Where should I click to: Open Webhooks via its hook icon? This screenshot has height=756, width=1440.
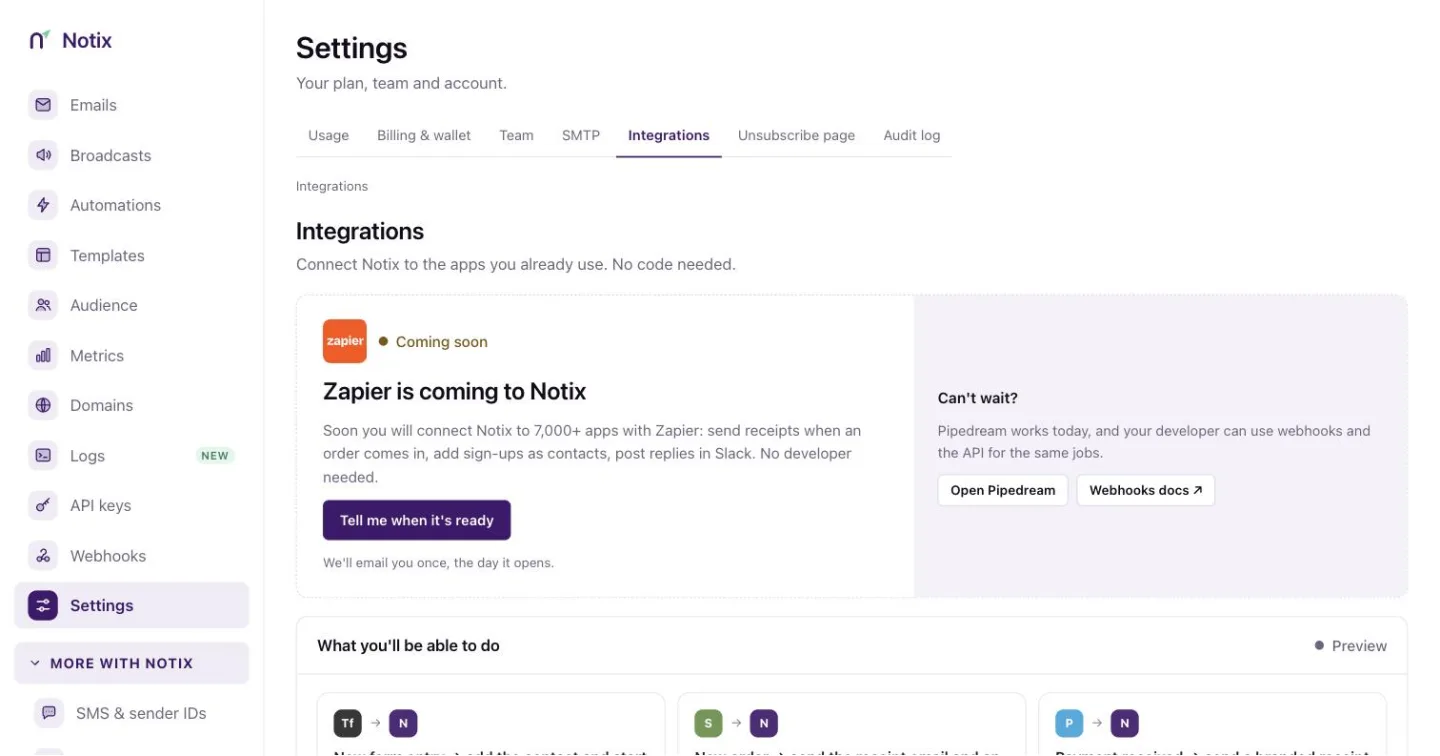[x=43, y=555]
